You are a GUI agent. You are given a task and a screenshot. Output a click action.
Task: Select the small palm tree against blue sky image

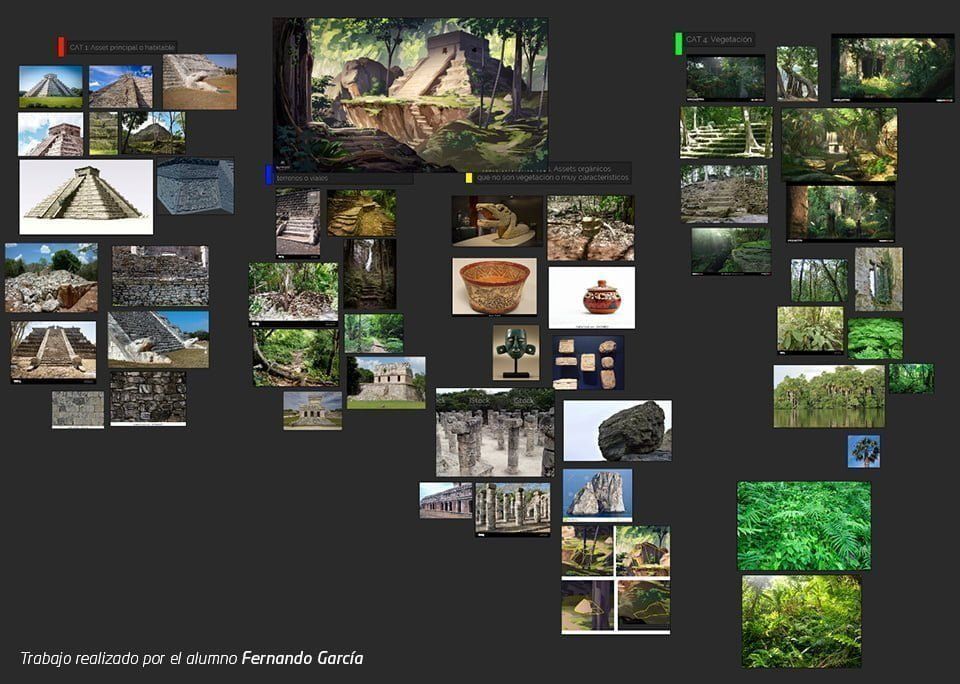(864, 451)
